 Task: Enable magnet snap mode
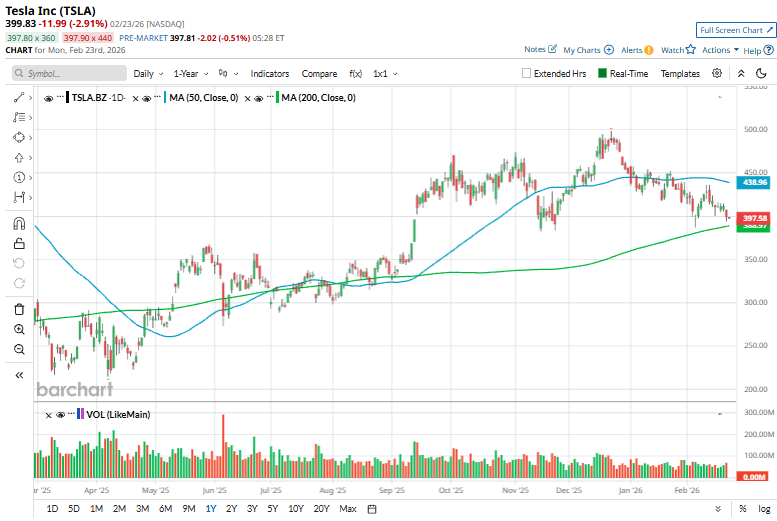click(x=19, y=223)
